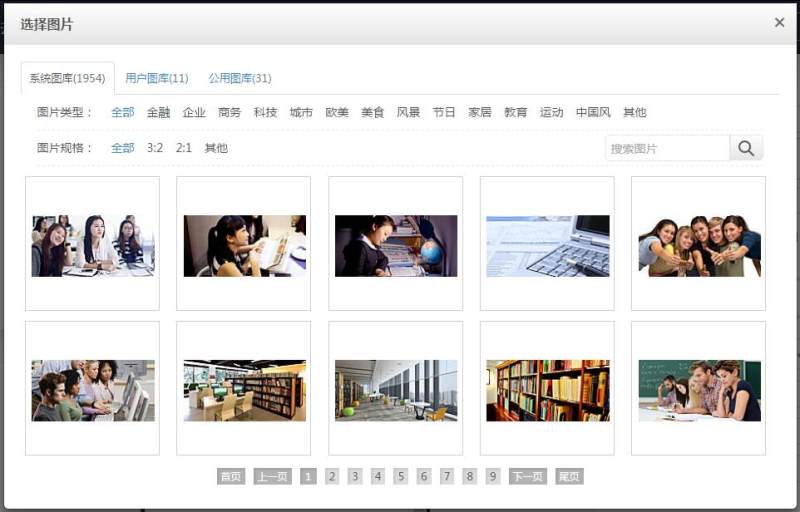This screenshot has width=800, height=512.
Task: Select the girl with globe thumbnail
Action: pyautogui.click(x=395, y=244)
